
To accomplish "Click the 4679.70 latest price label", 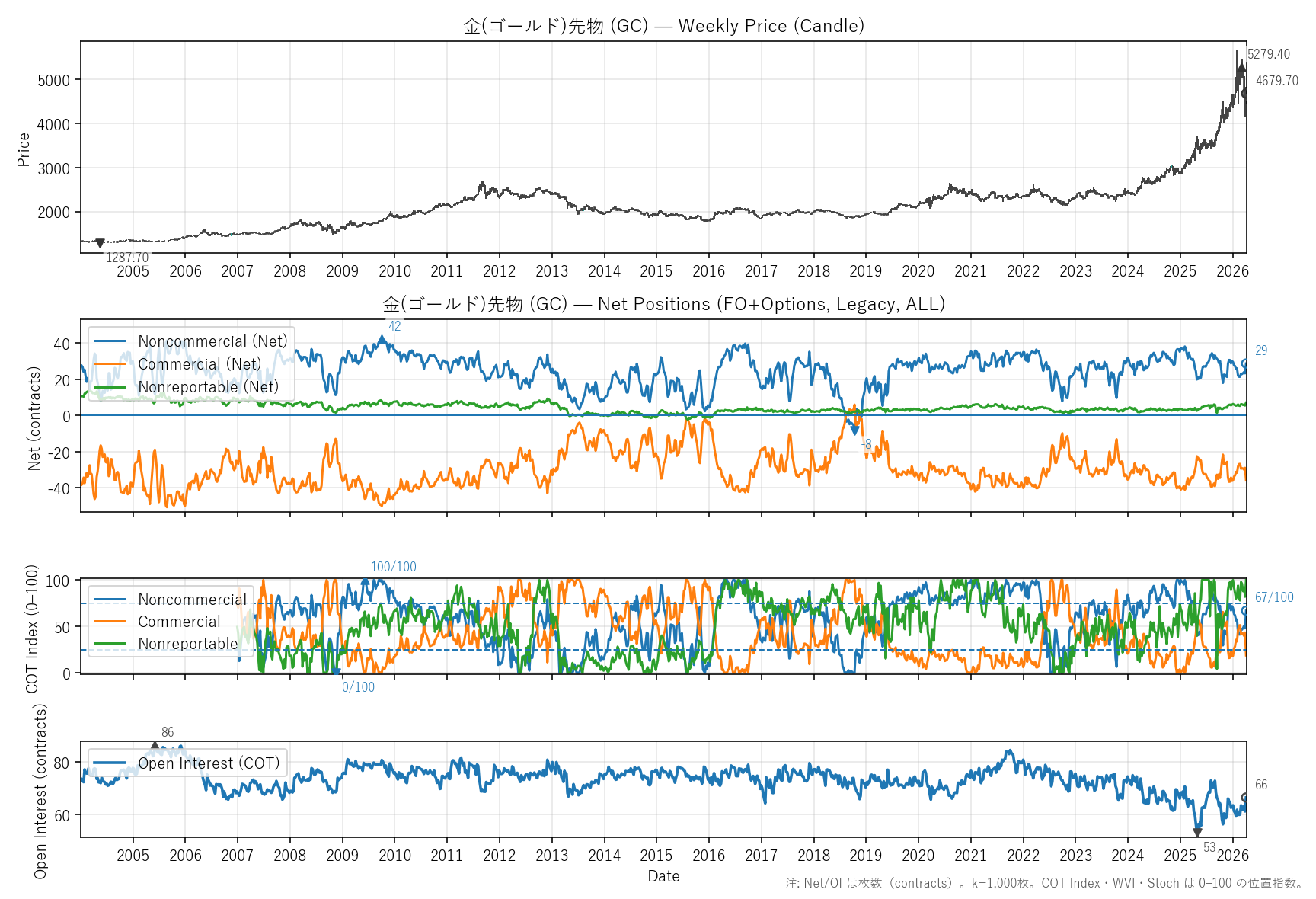I will click(1276, 81).
